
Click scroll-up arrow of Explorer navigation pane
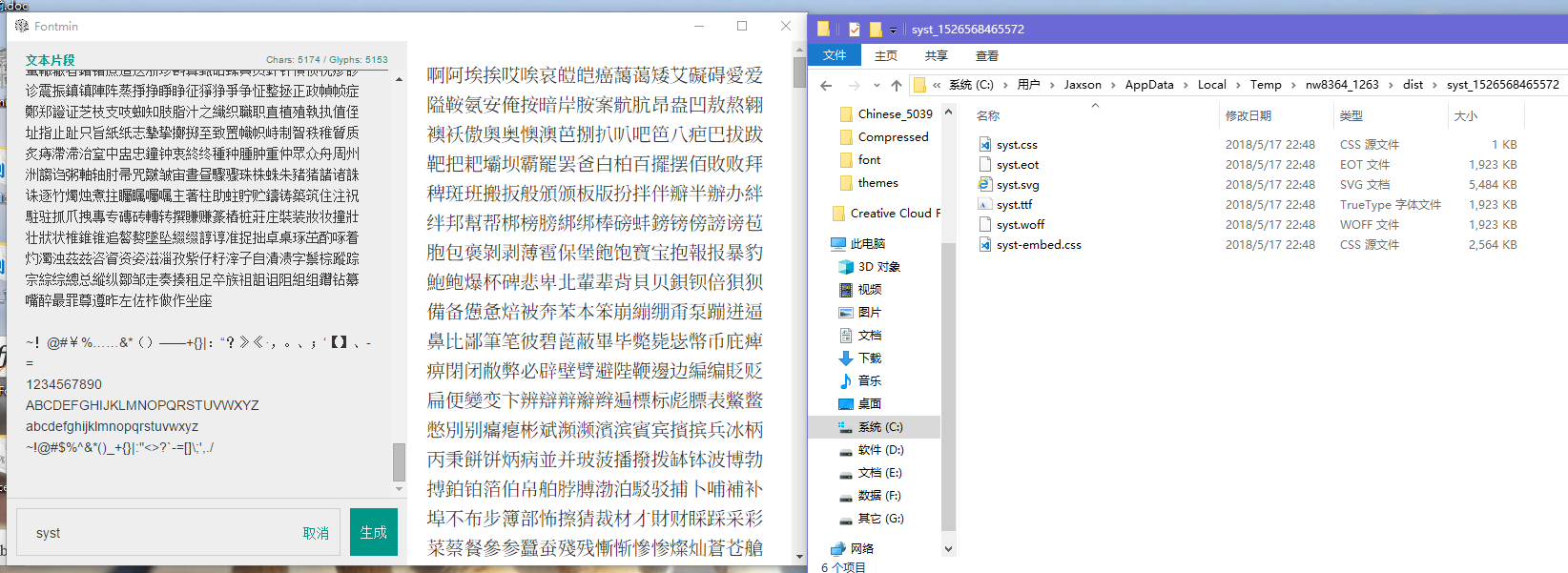pos(948,112)
